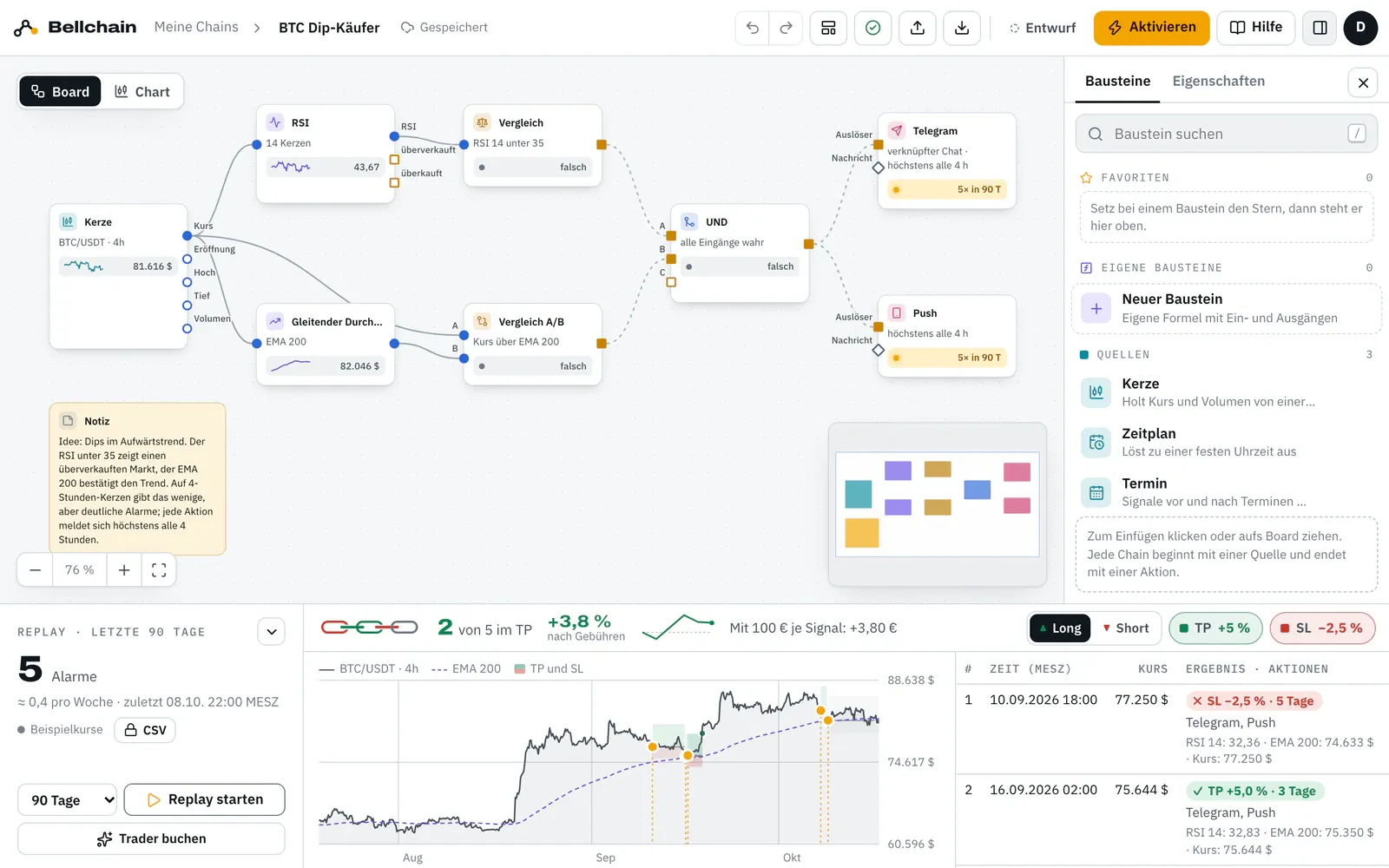Click the Bellchain logo
The width and height of the screenshot is (1389, 868).
(x=76, y=28)
